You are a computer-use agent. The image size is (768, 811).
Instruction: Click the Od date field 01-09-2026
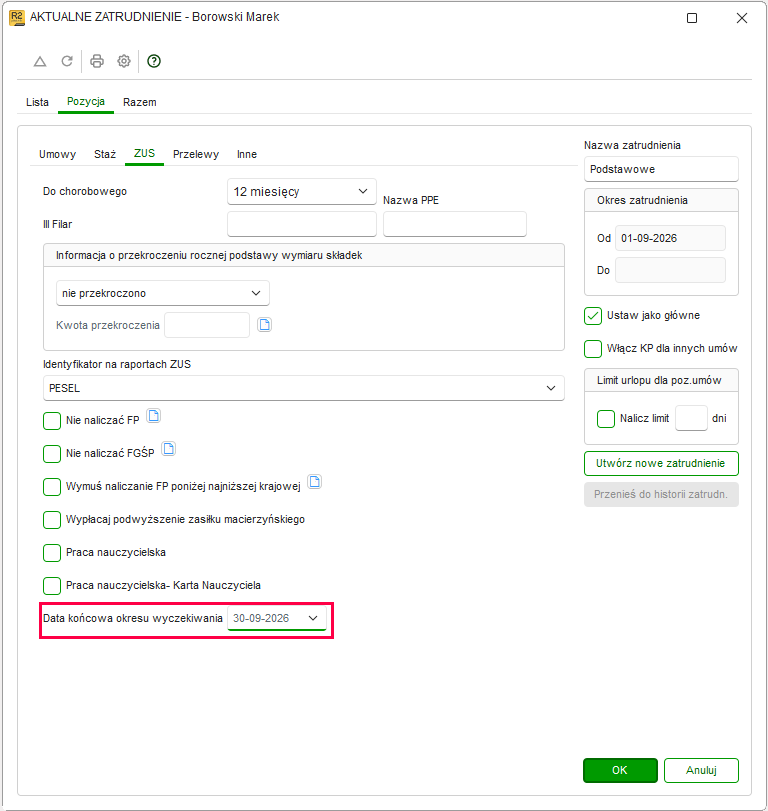[x=670, y=238]
